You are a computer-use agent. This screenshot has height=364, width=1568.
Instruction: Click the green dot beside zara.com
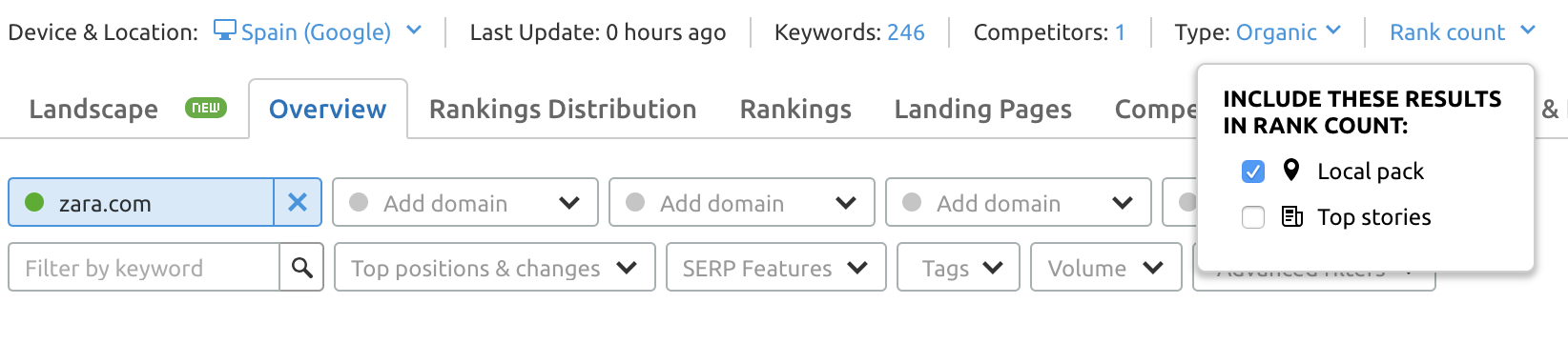click(34, 202)
